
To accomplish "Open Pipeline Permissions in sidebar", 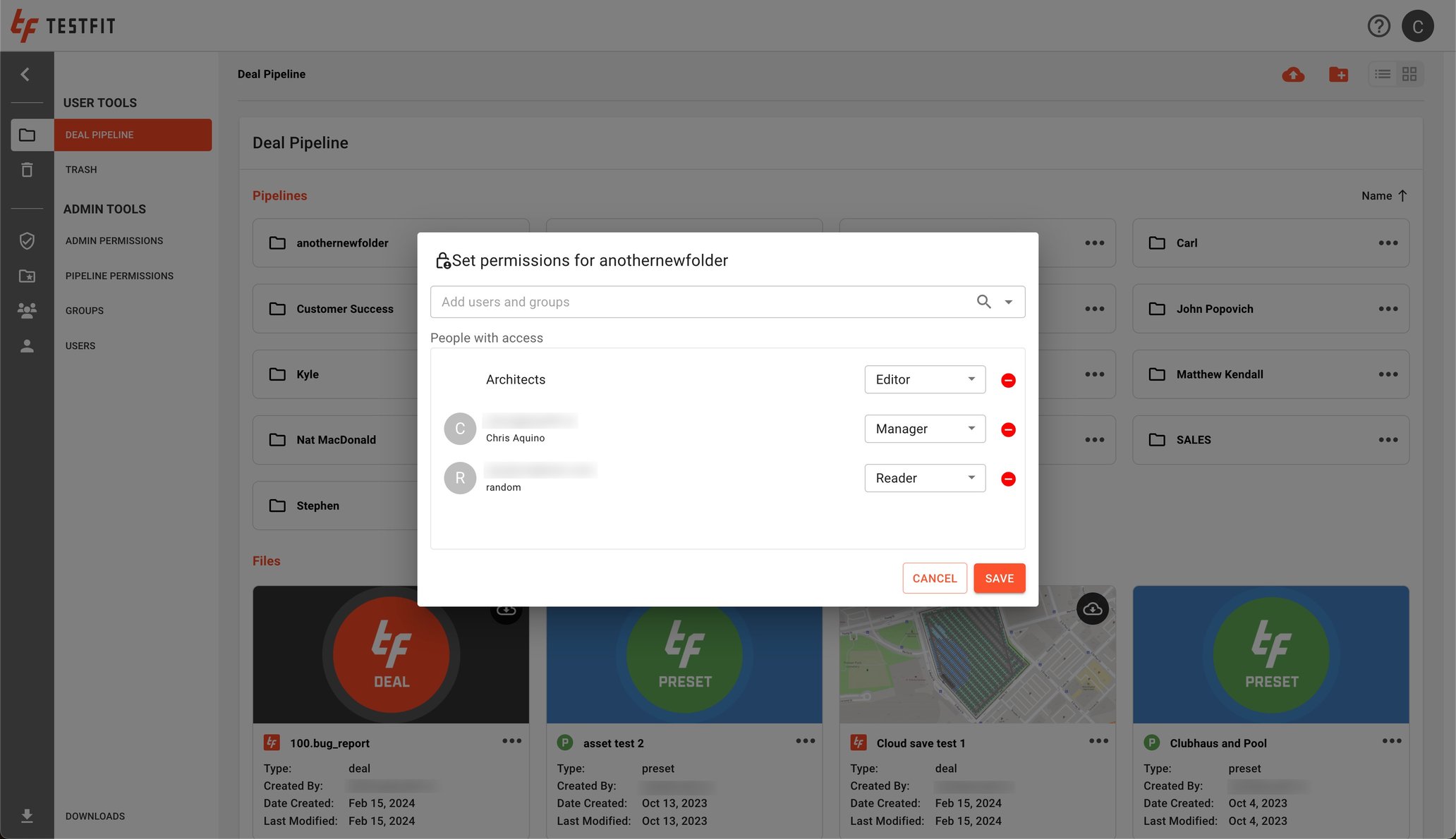I will 119,276.
